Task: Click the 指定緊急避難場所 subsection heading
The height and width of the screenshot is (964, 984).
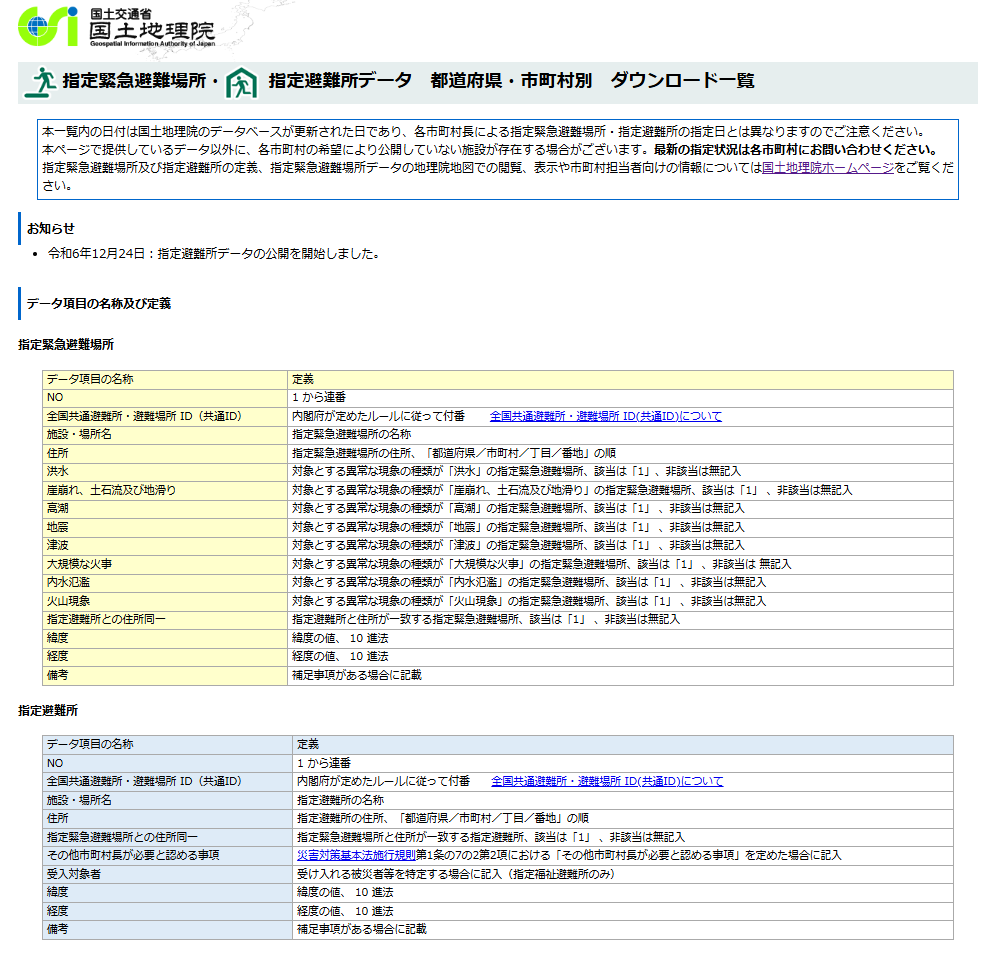Action: pyautogui.click(x=66, y=345)
